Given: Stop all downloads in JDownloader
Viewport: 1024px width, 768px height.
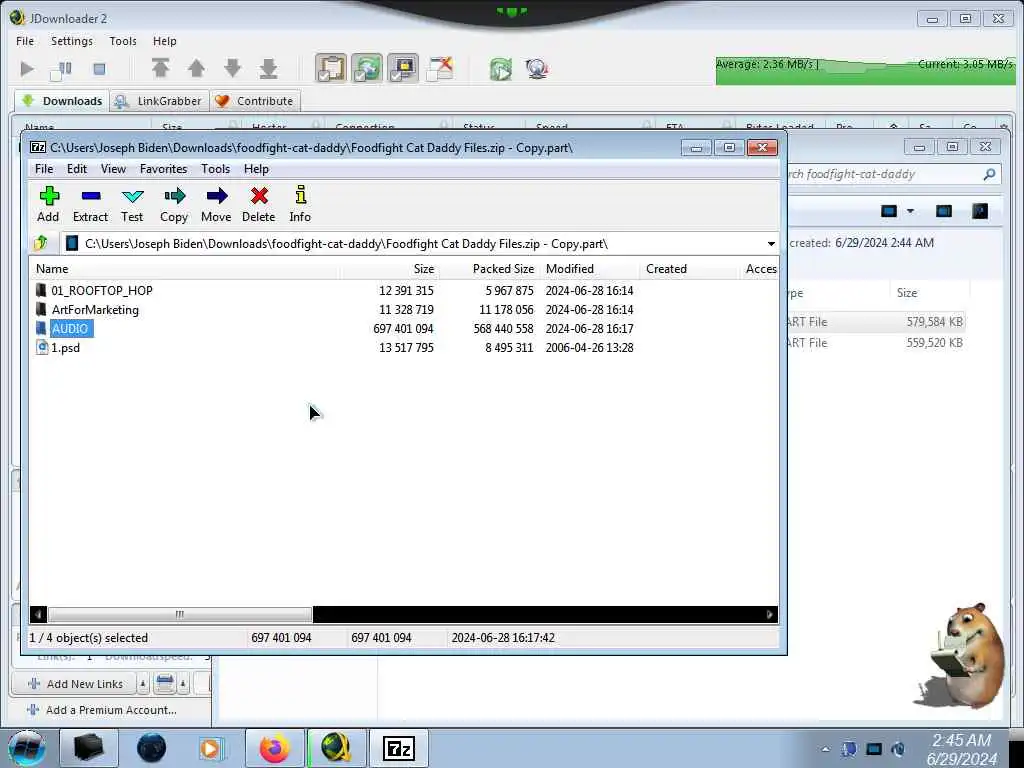Looking at the screenshot, I should (x=99, y=69).
